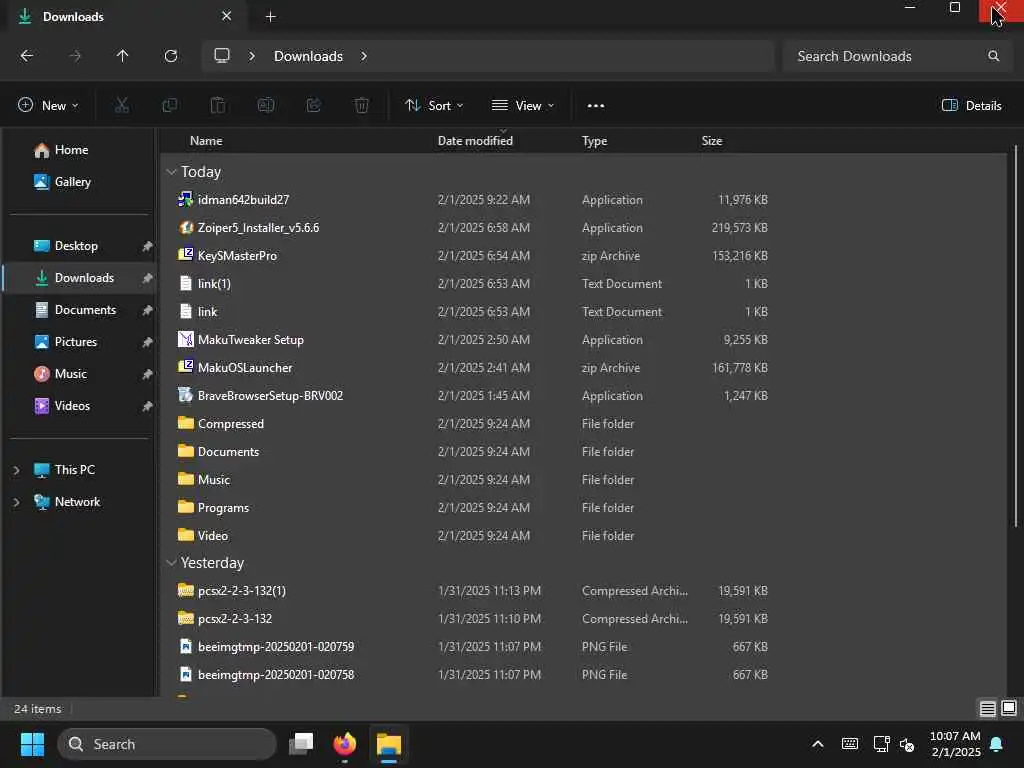Switch to large thumbnails view toggle
Screen dimensions: 1024x768
1009,708
